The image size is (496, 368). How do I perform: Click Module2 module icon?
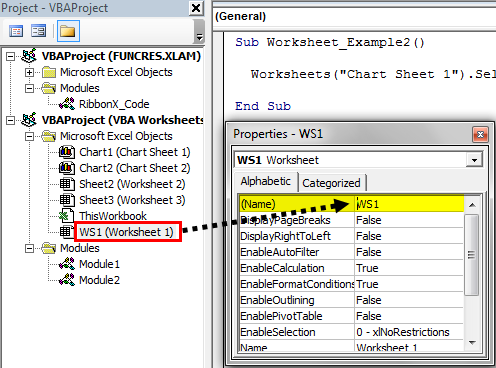(x=67, y=280)
